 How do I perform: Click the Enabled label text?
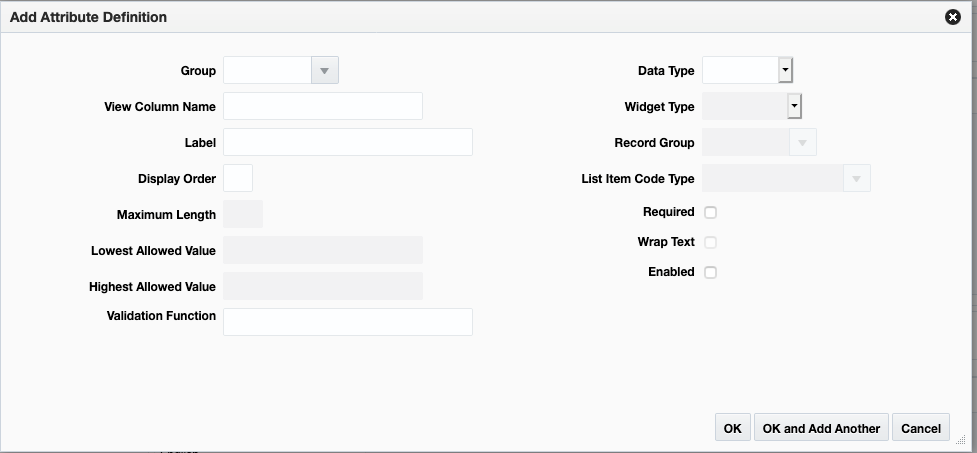(x=671, y=272)
